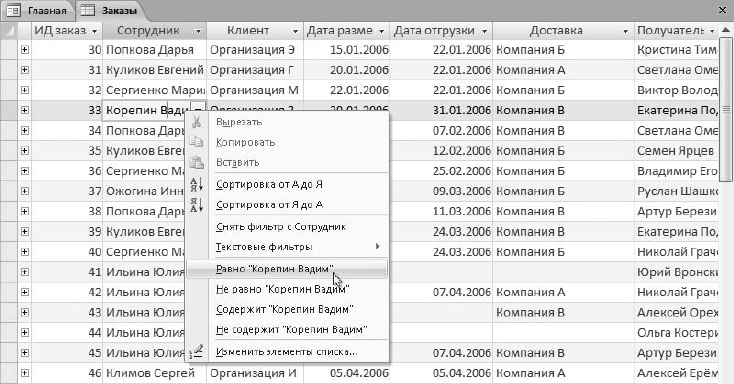This screenshot has height=384, width=734.
Task: Expand subdatasheet for order 37
Action: 25,191
